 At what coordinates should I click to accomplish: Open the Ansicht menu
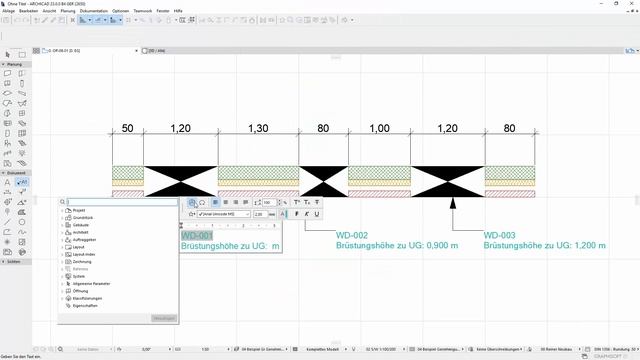49,11
